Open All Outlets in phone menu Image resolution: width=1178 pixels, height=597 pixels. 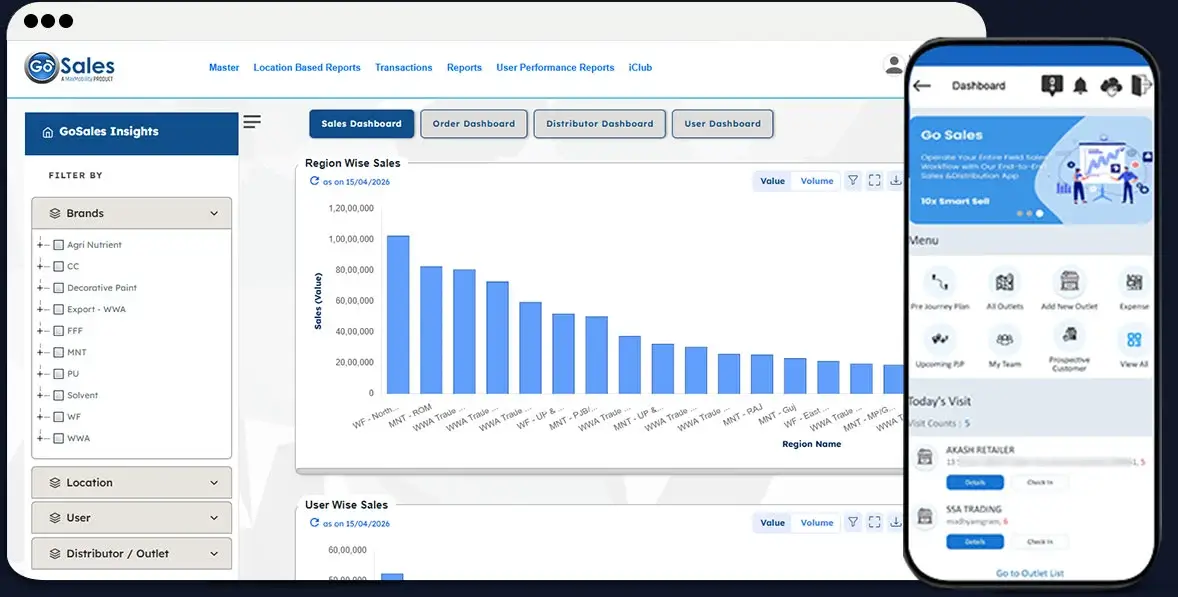point(1004,289)
